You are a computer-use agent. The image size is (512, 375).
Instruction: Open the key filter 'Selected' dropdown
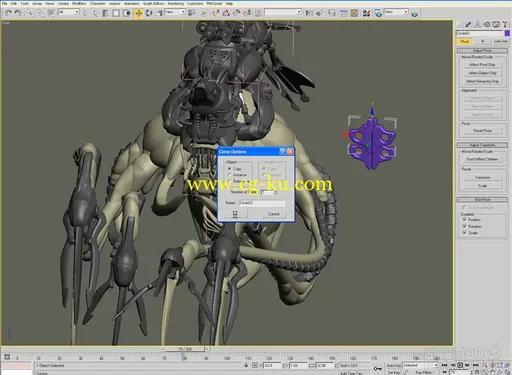pyautogui.click(x=420, y=365)
